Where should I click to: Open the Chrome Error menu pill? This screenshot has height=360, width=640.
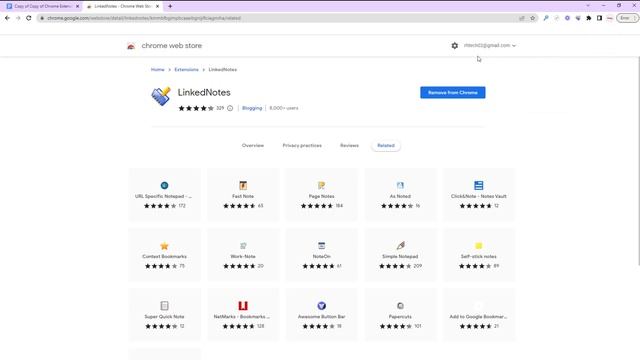click(627, 18)
